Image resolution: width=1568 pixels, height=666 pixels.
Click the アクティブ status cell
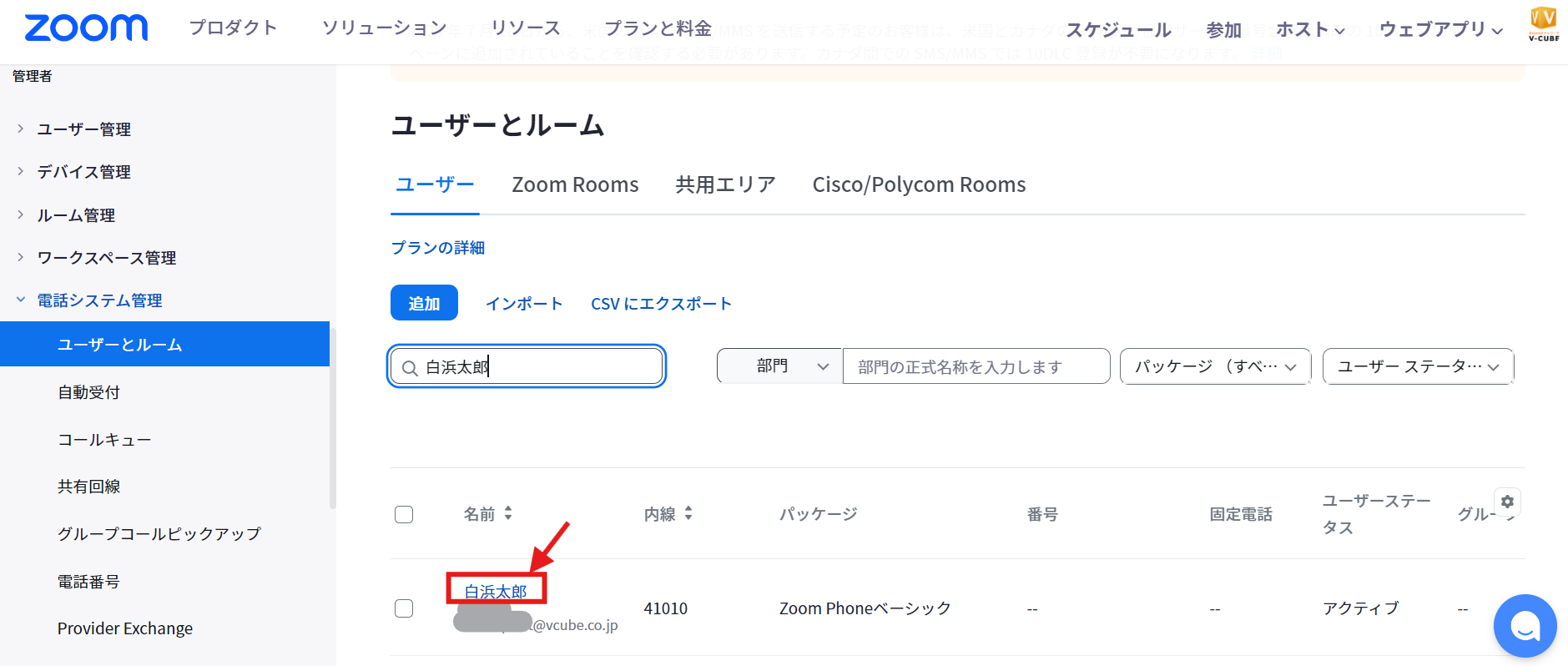tap(1361, 608)
